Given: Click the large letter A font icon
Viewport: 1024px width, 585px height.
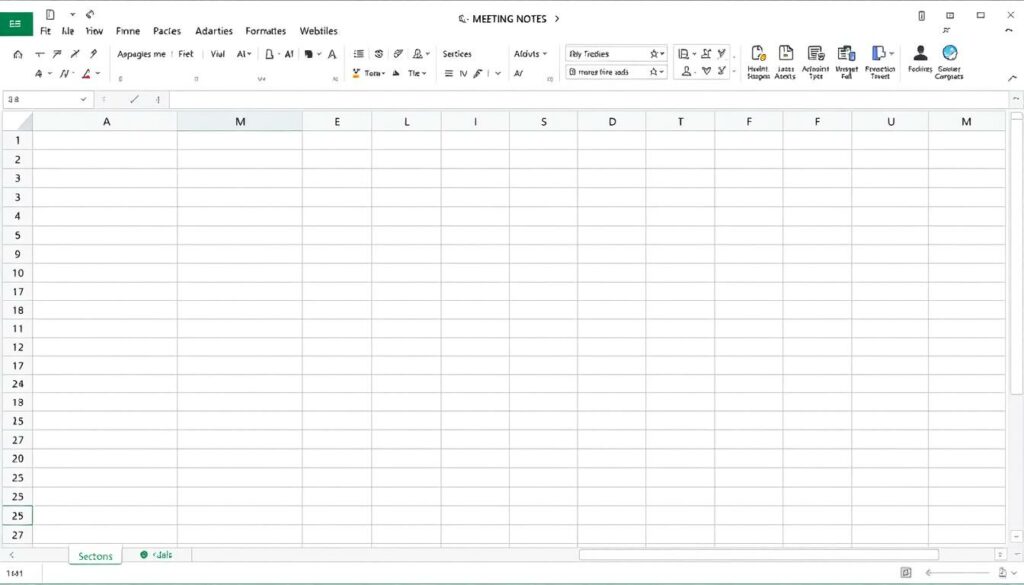Looking at the screenshot, I should coord(332,54).
